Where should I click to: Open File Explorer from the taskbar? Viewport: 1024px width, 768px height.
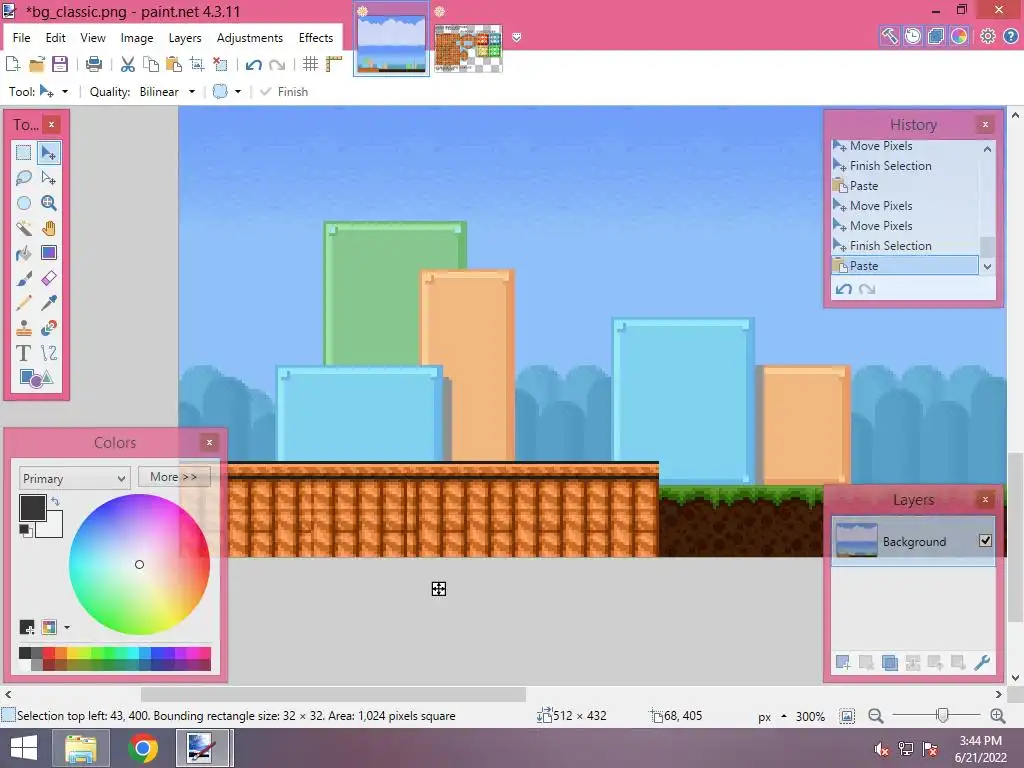click(x=81, y=748)
